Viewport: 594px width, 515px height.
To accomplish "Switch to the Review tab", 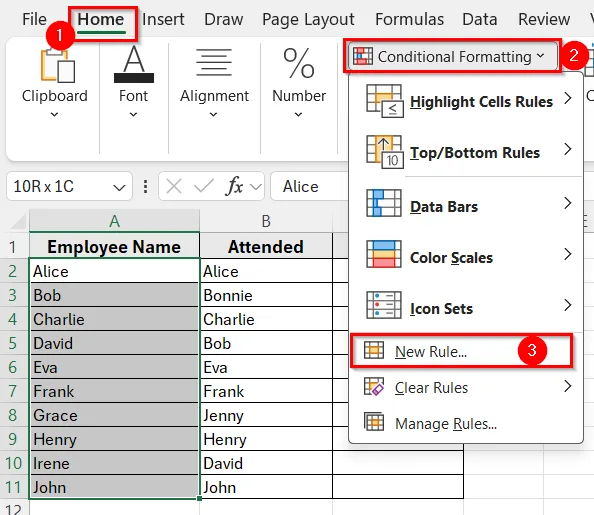I will (x=544, y=19).
